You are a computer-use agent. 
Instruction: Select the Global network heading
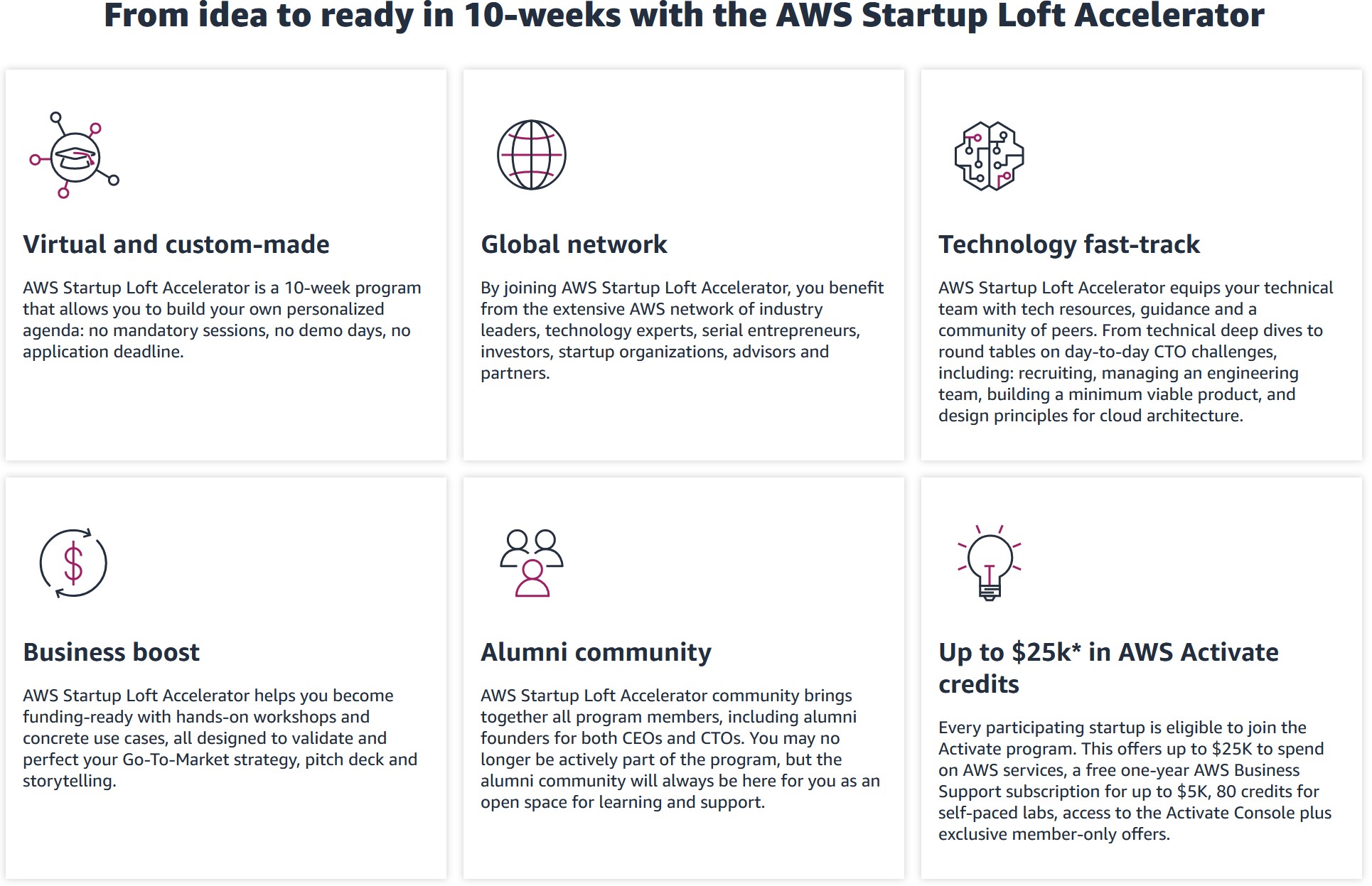tap(574, 244)
